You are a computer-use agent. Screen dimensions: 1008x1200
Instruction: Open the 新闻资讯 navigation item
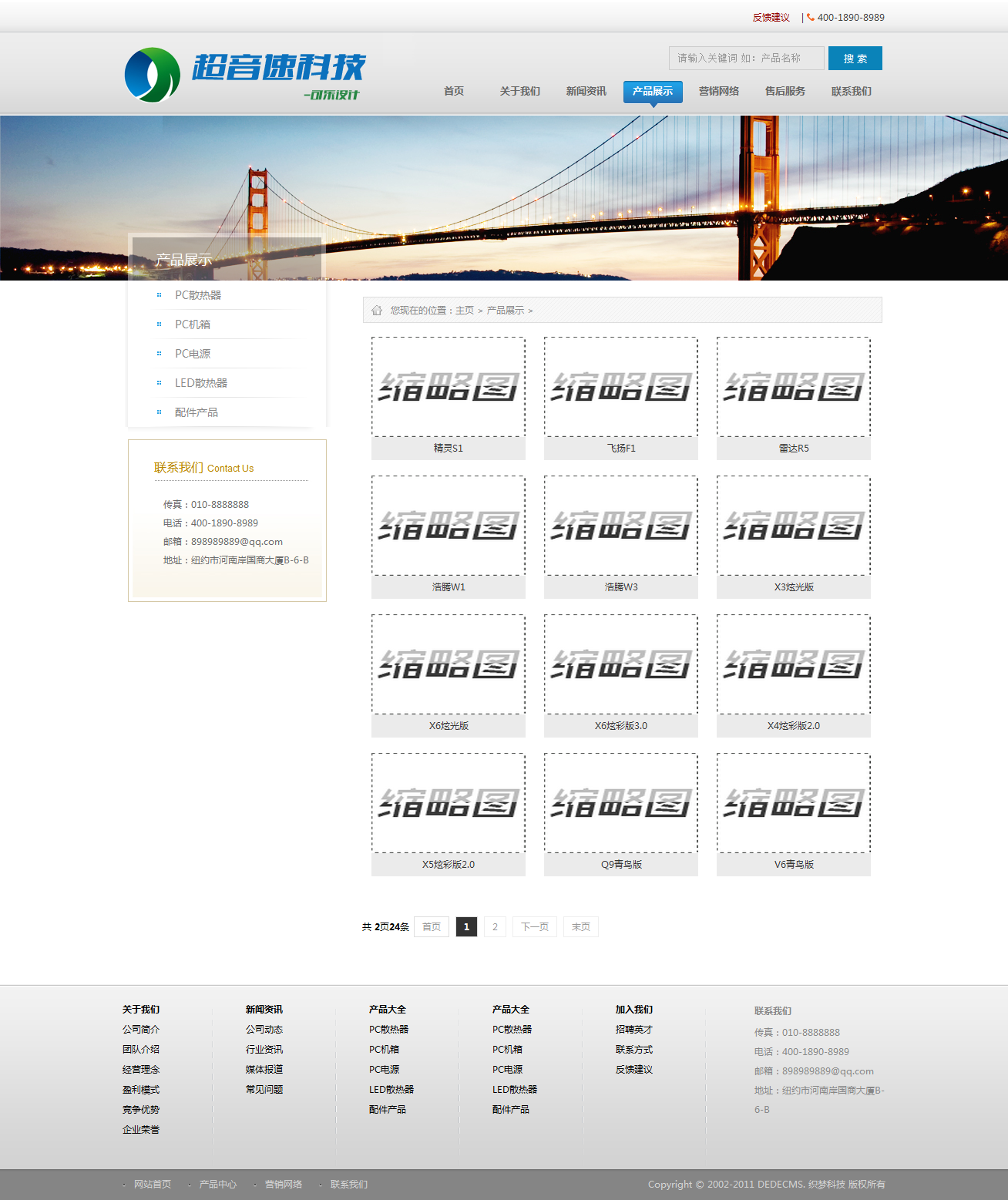(586, 92)
